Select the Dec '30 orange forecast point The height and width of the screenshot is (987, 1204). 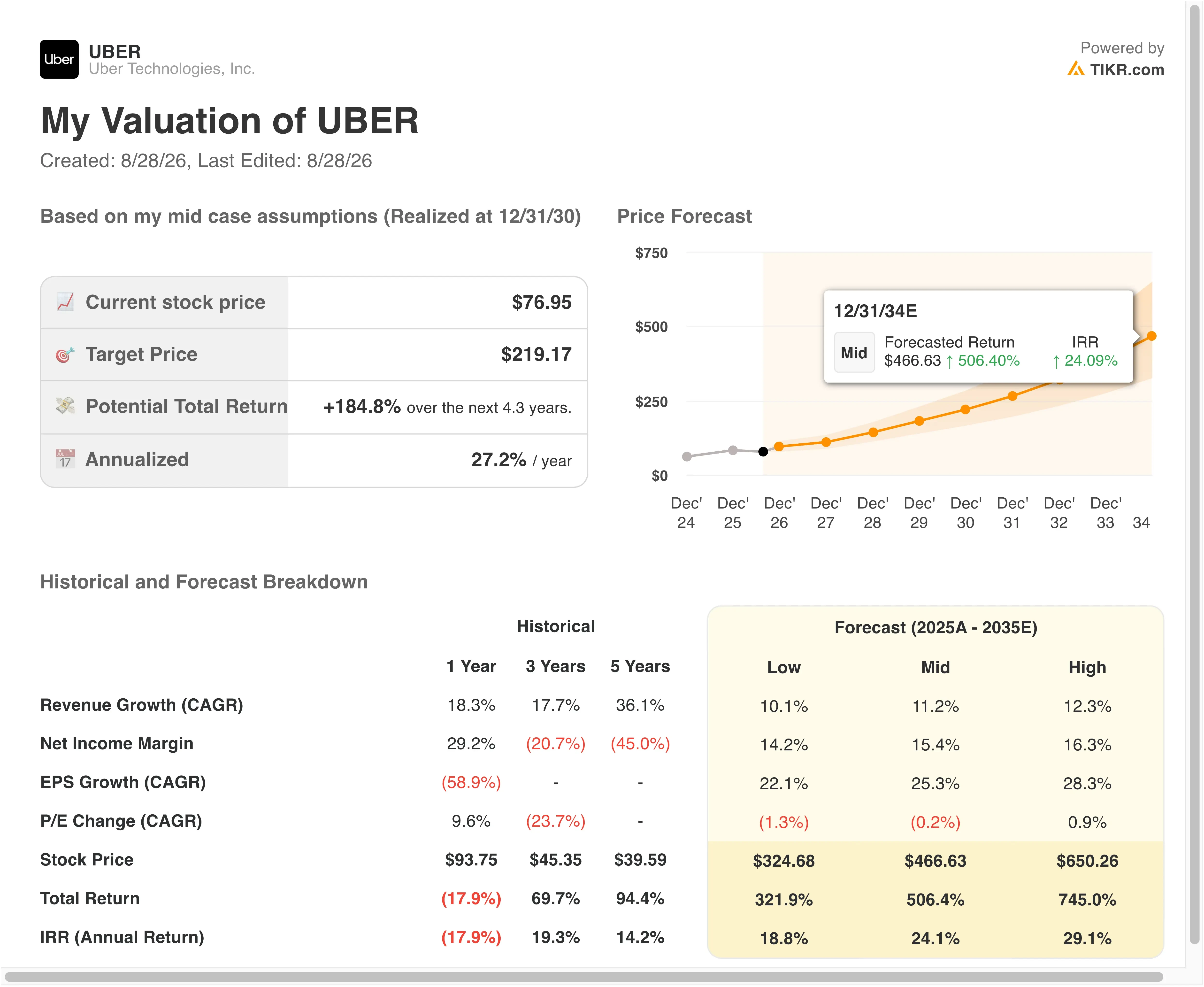[965, 409]
